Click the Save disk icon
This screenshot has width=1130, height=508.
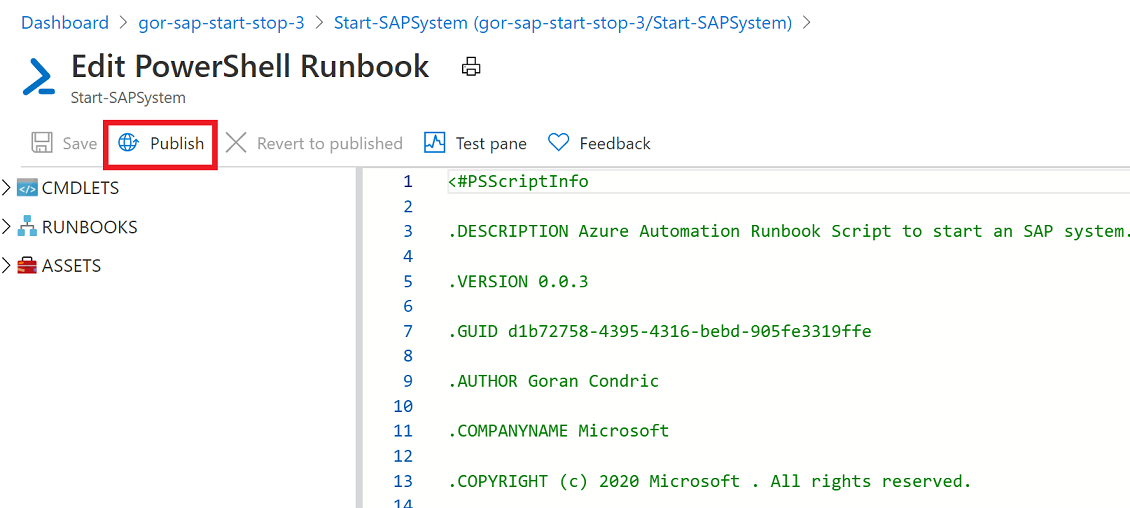[x=42, y=143]
